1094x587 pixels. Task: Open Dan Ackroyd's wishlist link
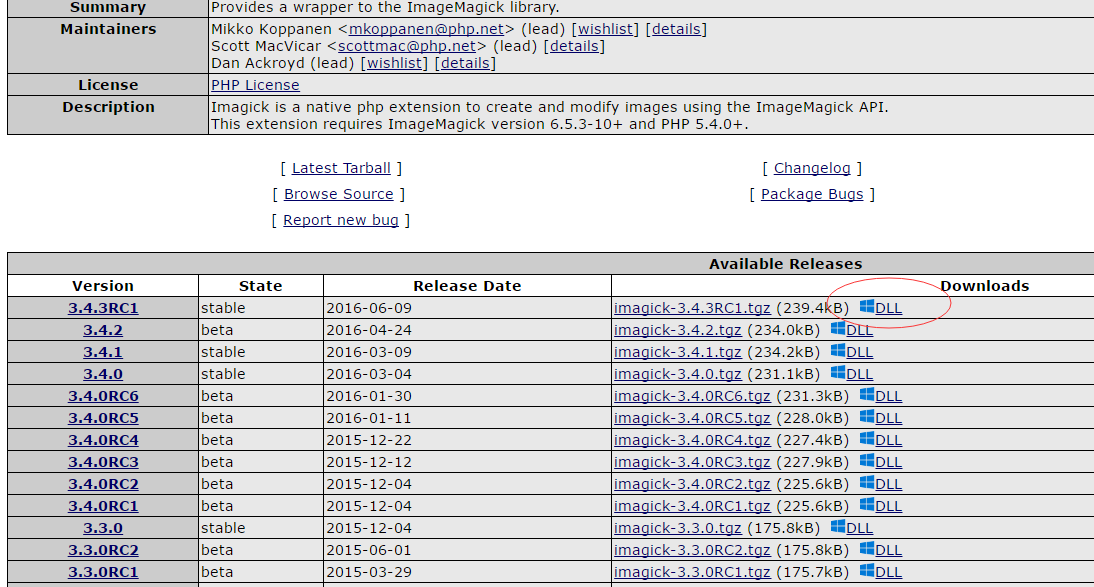394,63
